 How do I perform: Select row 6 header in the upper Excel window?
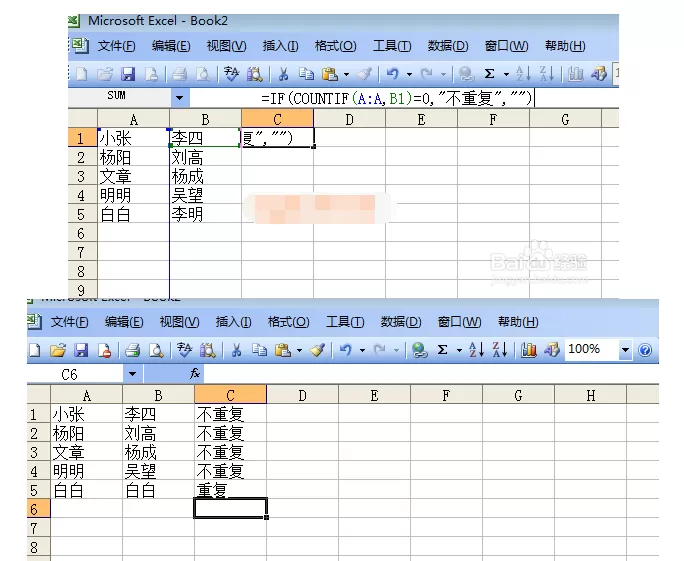(82, 233)
